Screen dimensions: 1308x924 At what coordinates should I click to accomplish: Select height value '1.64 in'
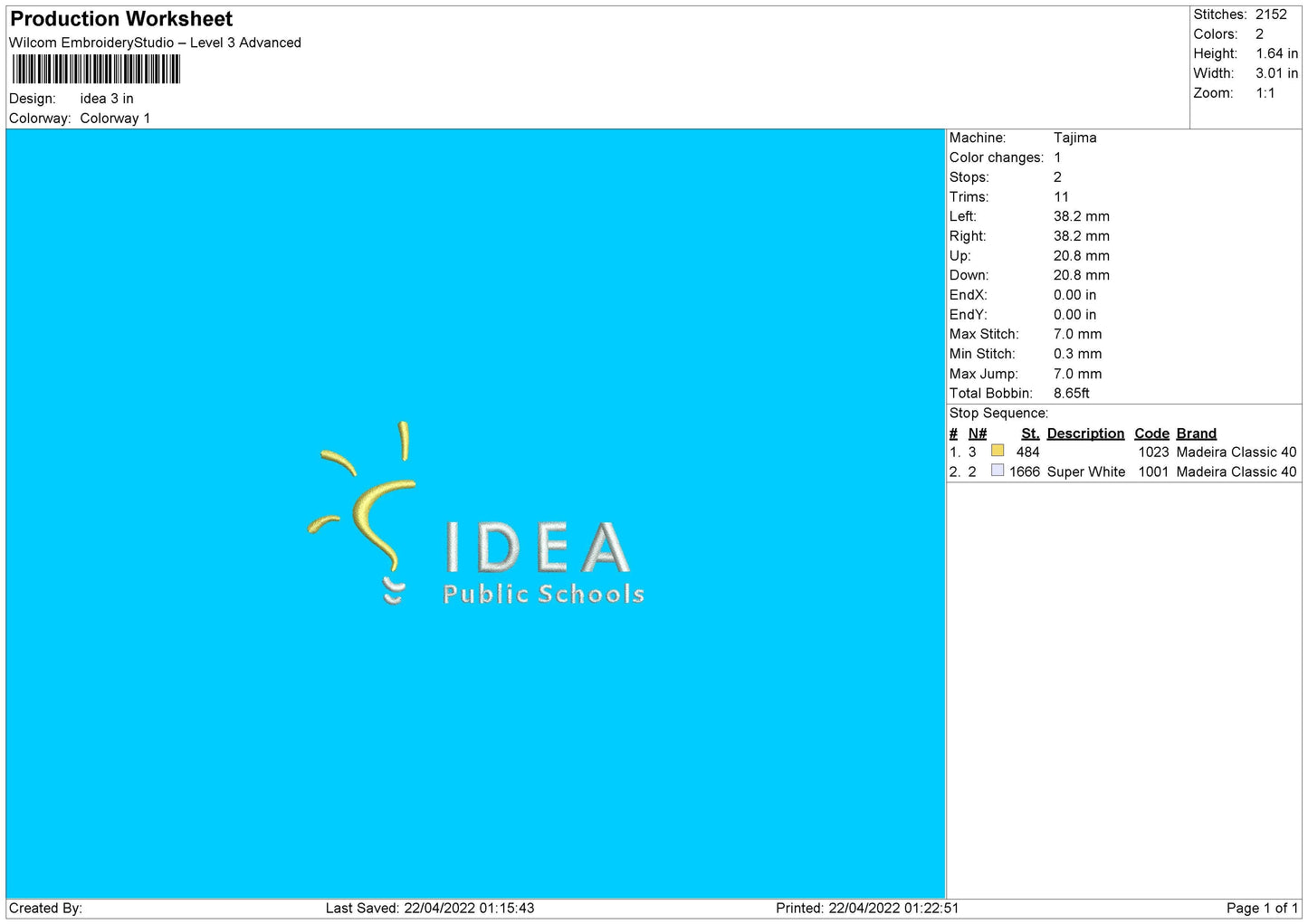click(x=1276, y=54)
